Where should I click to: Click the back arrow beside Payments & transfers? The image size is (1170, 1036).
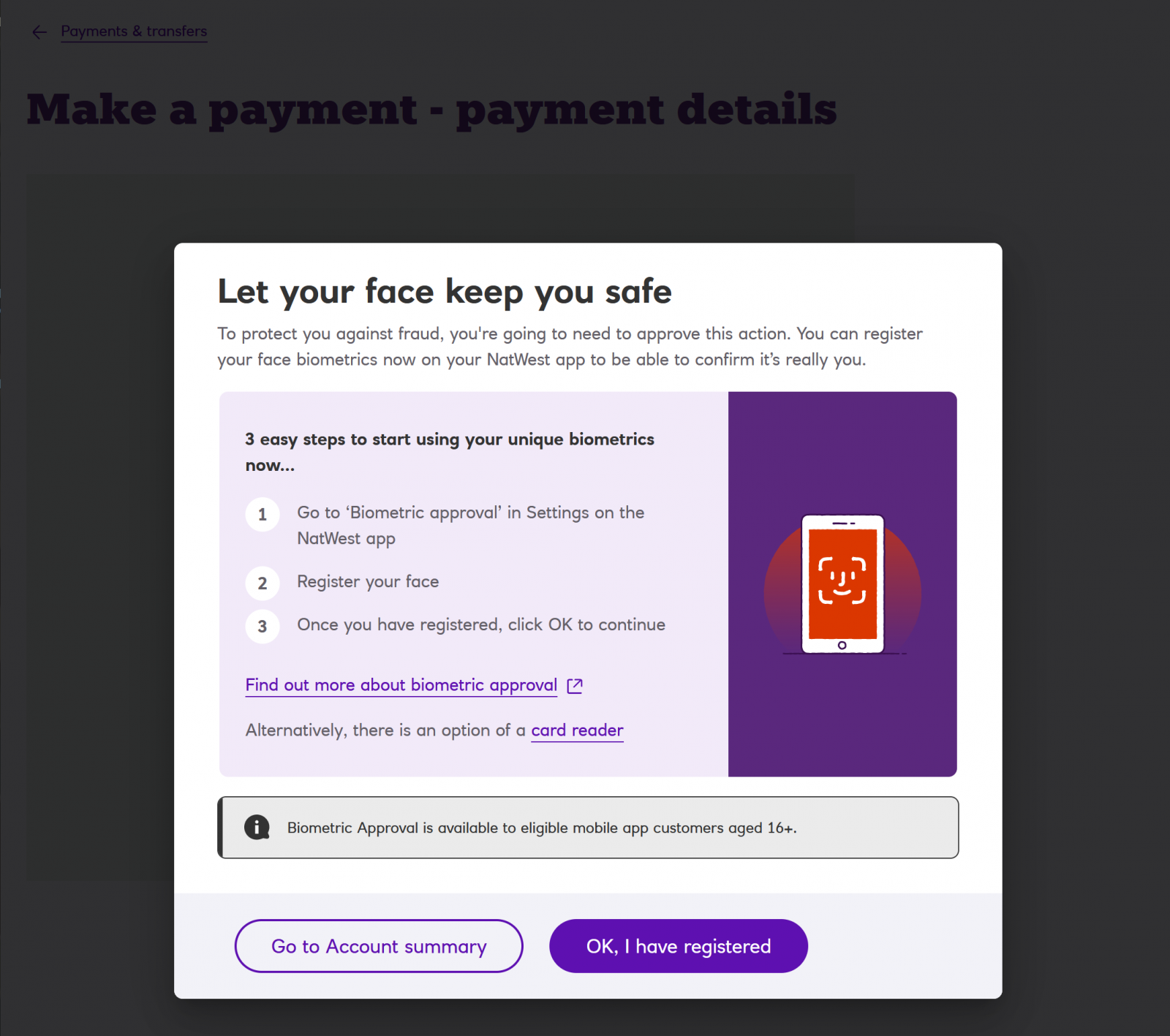pos(39,31)
